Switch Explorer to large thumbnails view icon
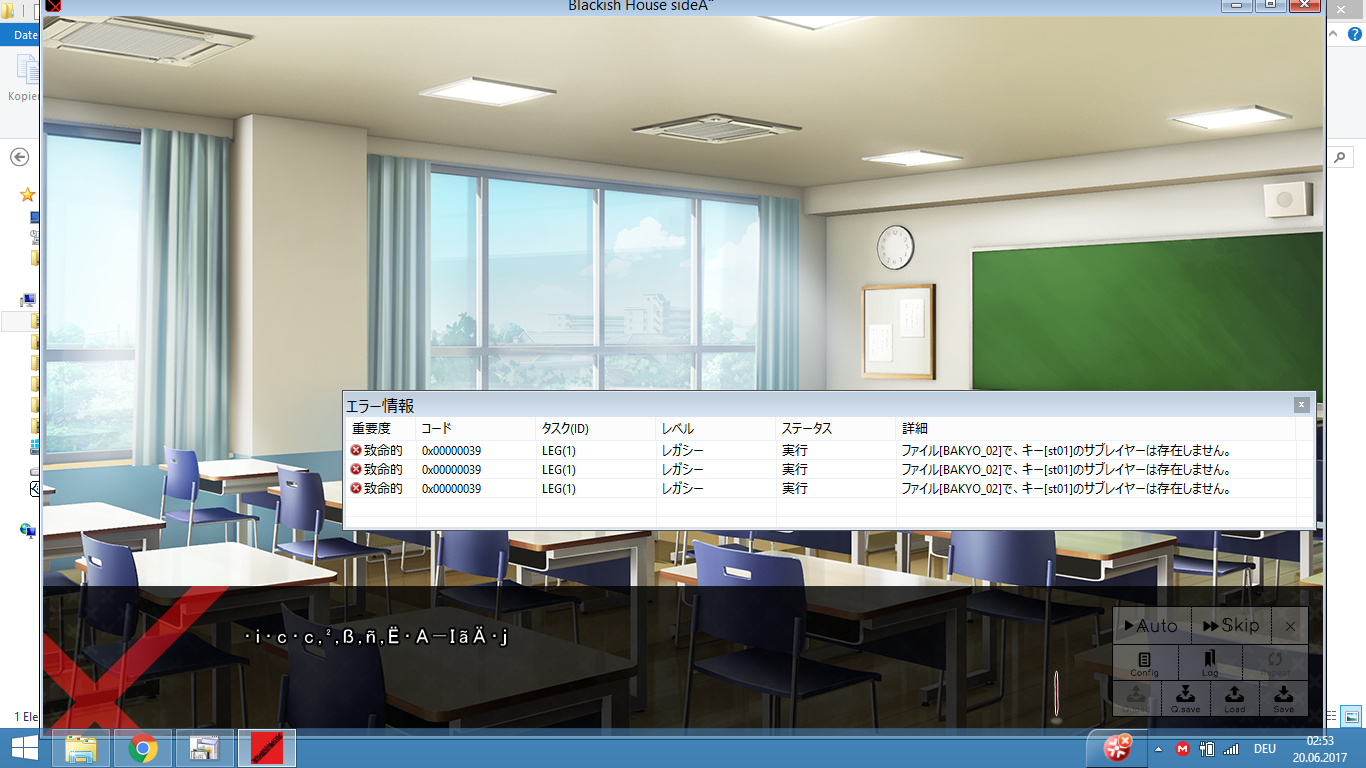 click(1352, 716)
